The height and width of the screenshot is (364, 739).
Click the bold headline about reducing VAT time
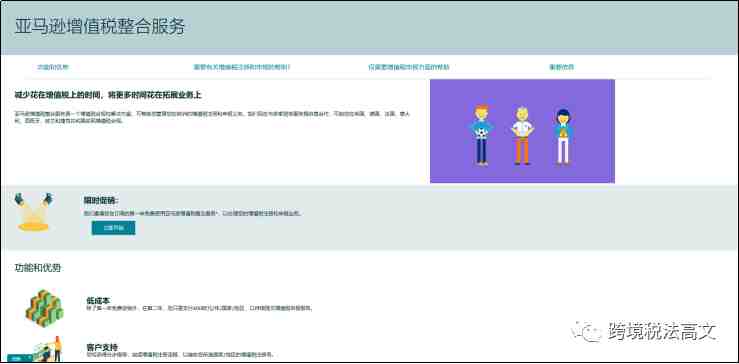(x=108, y=95)
